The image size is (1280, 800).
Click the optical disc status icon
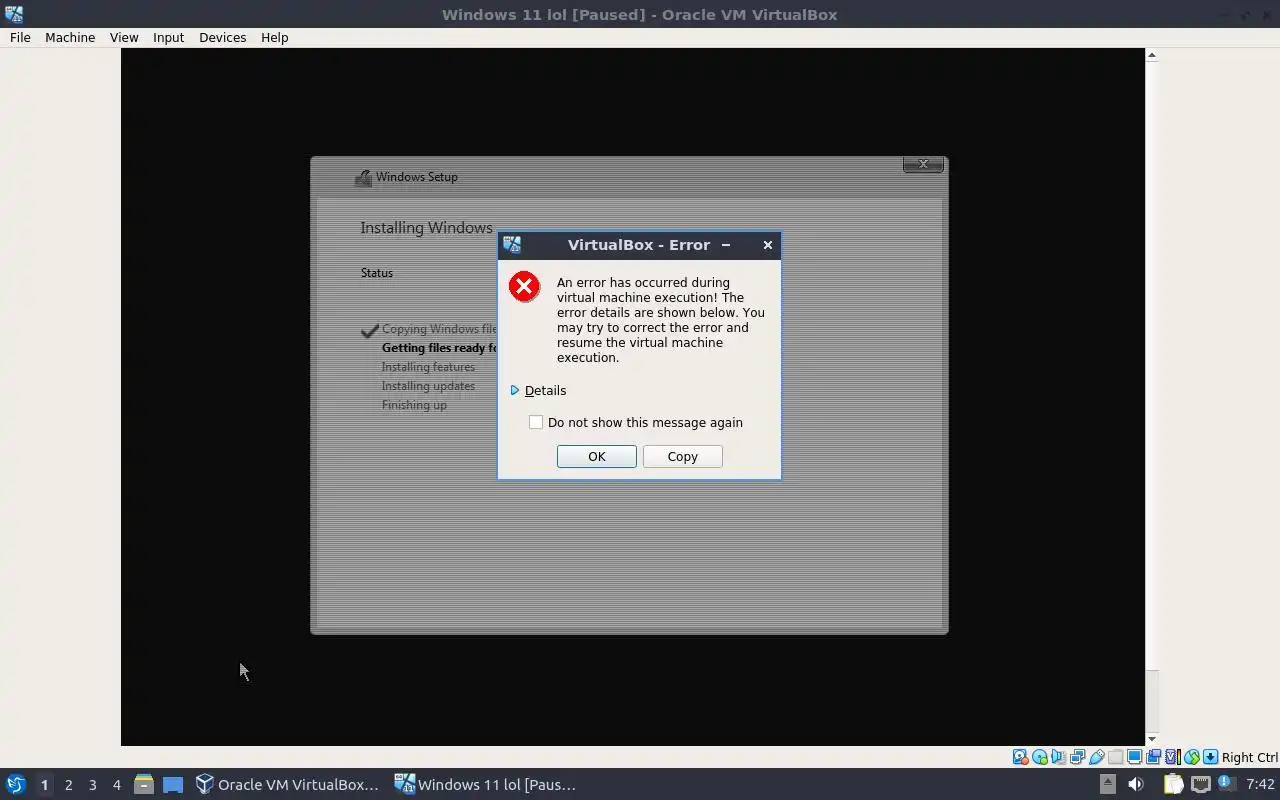pos(1040,757)
